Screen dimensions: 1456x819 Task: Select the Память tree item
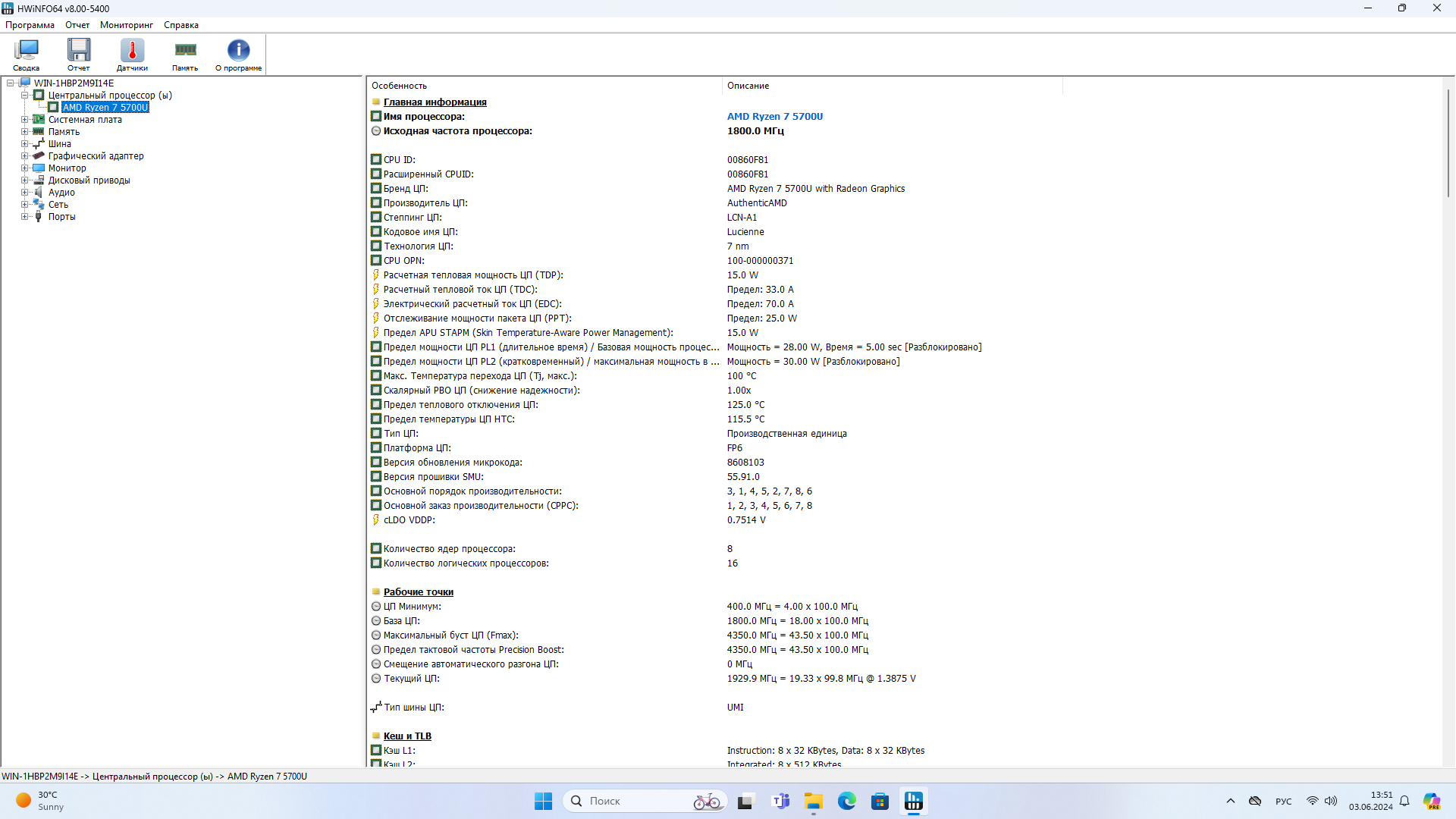click(x=64, y=132)
